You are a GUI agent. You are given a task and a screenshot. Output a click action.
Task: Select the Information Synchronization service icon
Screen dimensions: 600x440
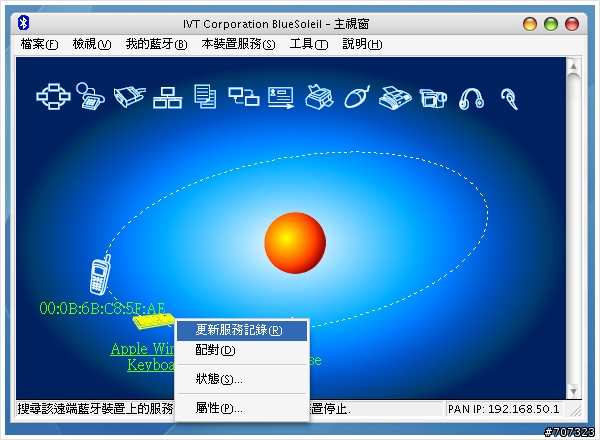click(244, 96)
